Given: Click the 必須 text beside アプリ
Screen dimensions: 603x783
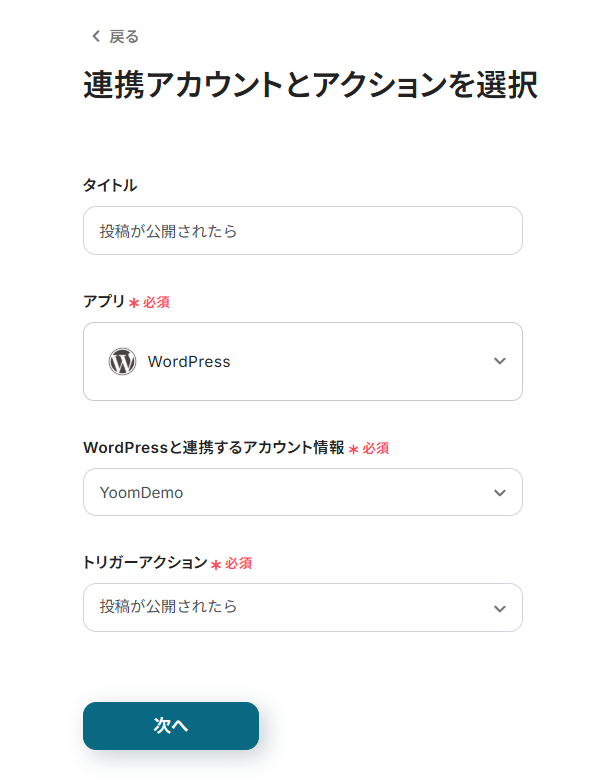Looking at the screenshot, I should (x=156, y=302).
